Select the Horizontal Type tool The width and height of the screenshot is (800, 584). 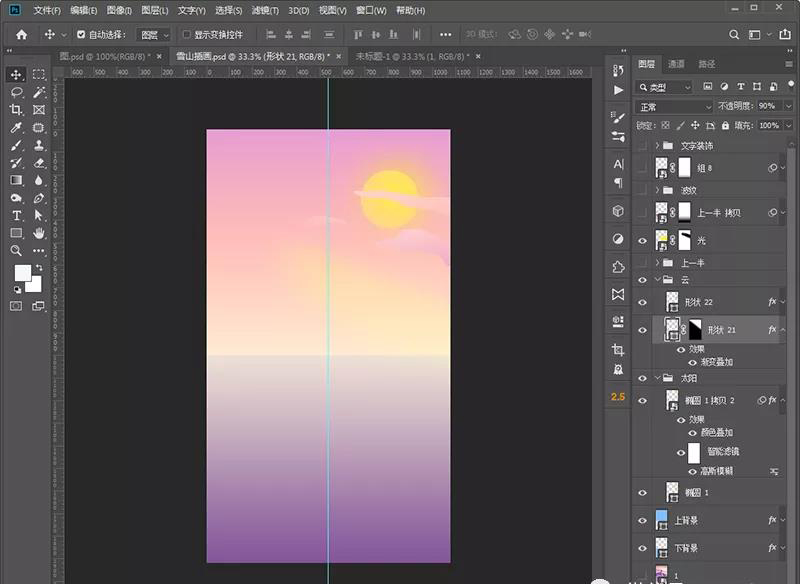tap(16, 215)
